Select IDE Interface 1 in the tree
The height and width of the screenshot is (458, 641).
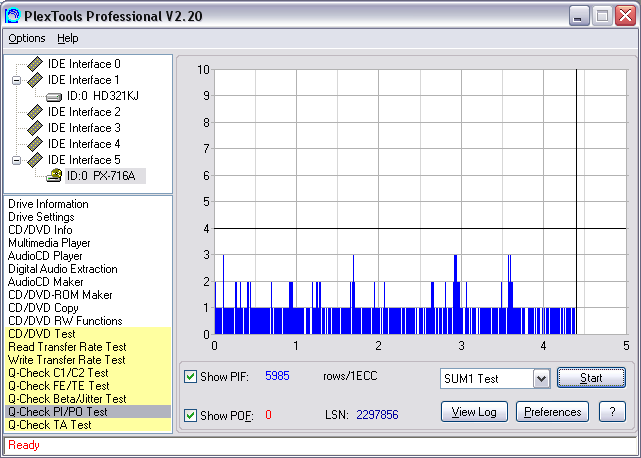click(x=84, y=80)
